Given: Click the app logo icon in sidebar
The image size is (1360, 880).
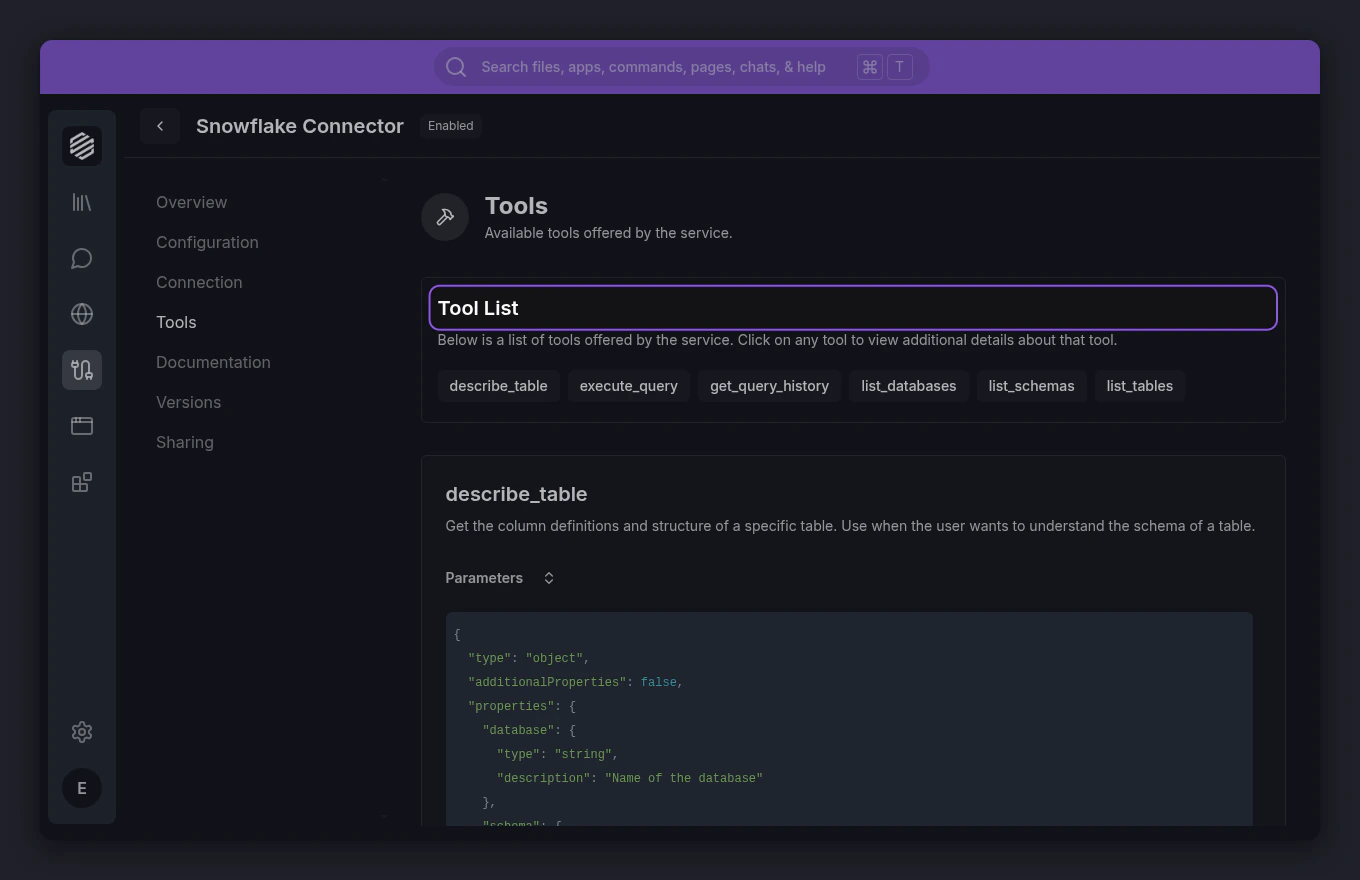Looking at the screenshot, I should pyautogui.click(x=82, y=146).
